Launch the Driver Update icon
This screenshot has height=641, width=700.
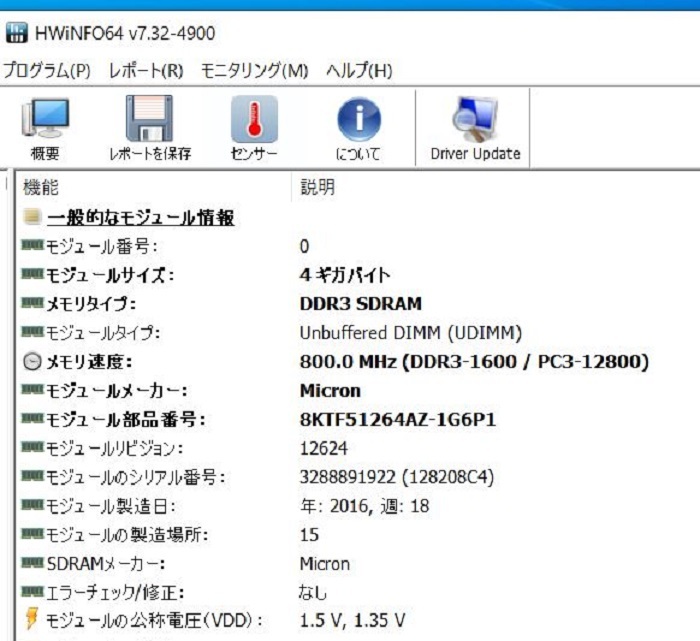click(475, 119)
